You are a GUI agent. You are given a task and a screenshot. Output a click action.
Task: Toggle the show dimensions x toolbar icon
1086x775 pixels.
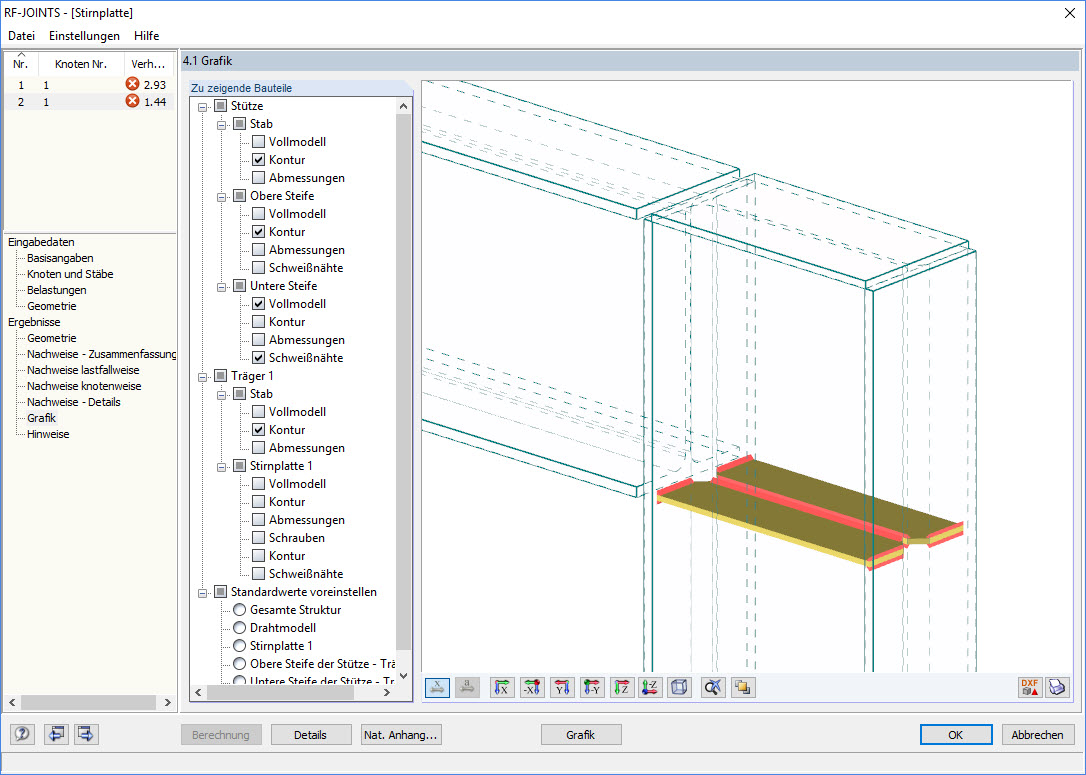437,688
